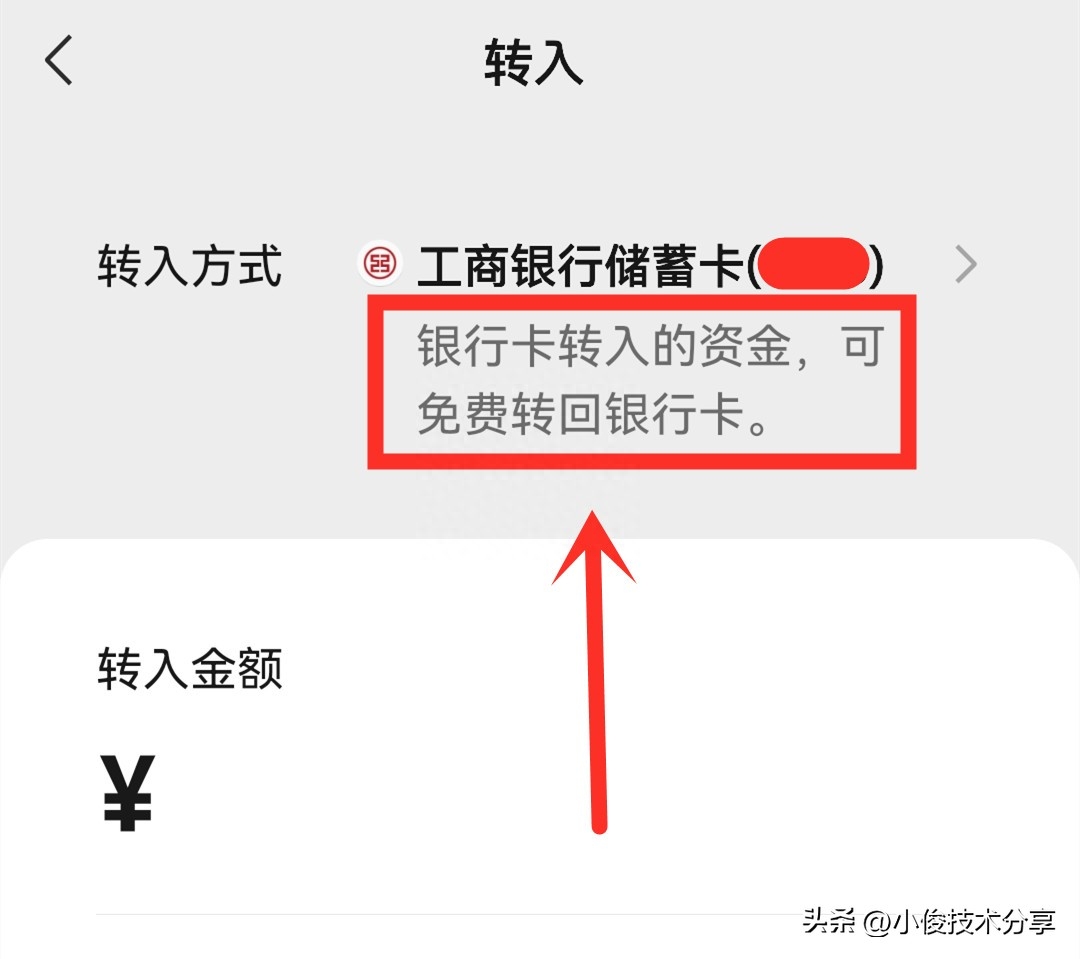Click the red upward arrow annotation
The height and width of the screenshot is (959, 1080).
coord(596,672)
